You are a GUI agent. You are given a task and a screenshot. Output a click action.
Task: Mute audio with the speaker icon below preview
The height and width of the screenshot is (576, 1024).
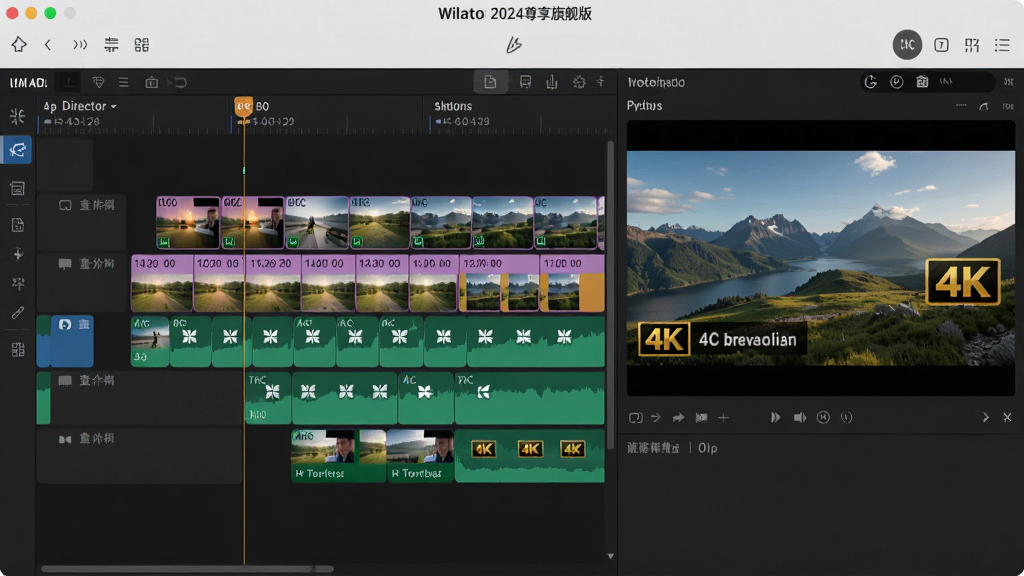[x=799, y=417]
